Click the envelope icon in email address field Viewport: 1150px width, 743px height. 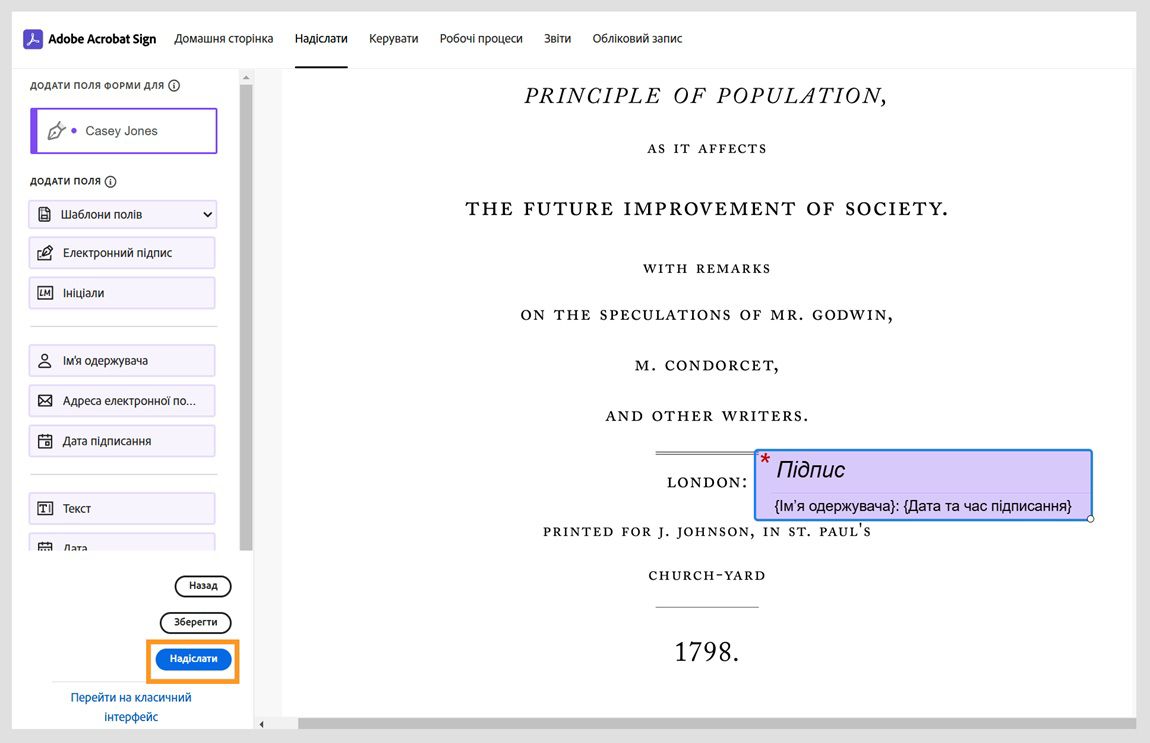45,400
